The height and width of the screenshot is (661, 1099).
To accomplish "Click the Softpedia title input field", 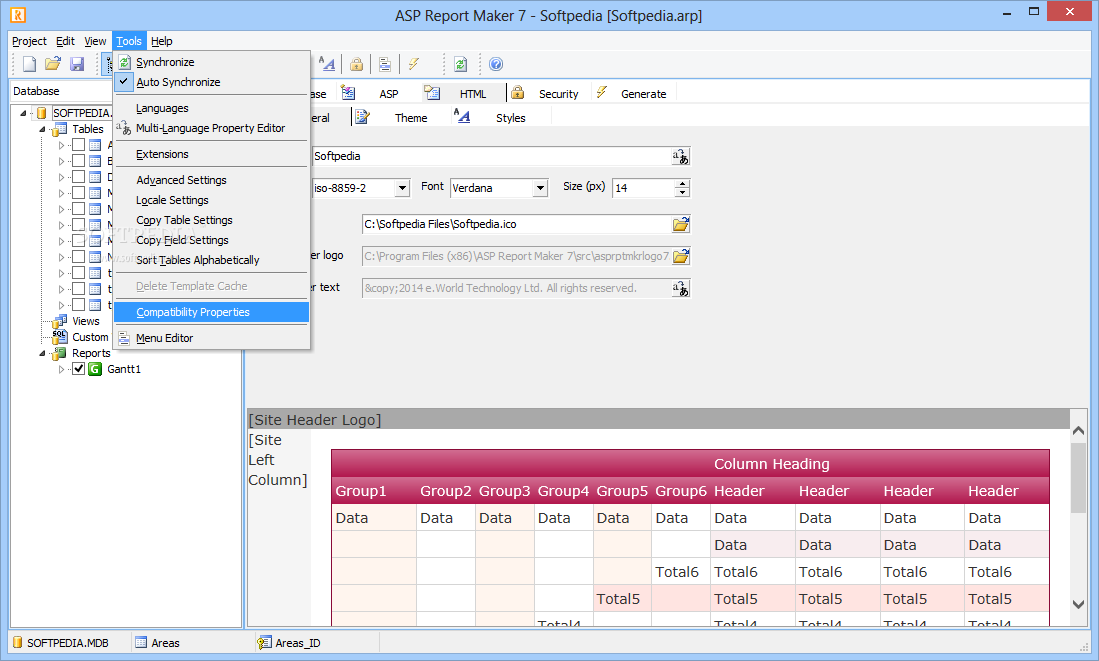I will point(492,156).
